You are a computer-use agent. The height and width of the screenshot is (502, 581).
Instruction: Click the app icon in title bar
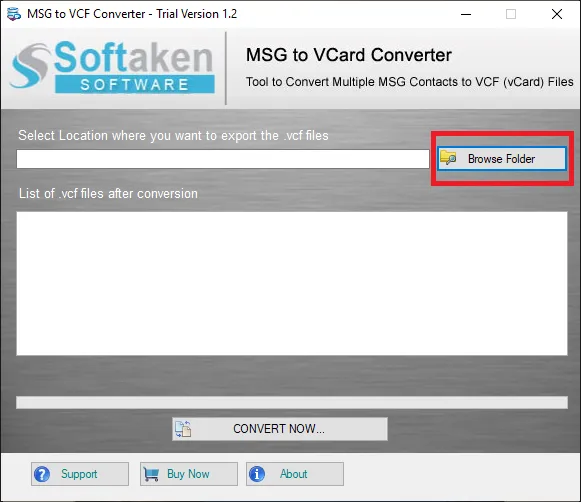(14, 14)
